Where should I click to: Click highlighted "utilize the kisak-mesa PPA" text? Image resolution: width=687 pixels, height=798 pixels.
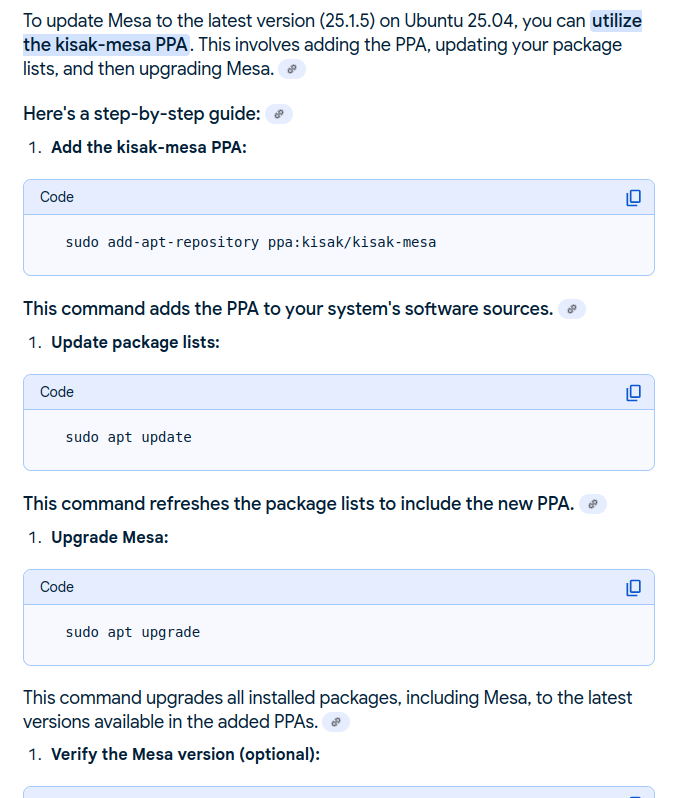pyautogui.click(x=107, y=45)
